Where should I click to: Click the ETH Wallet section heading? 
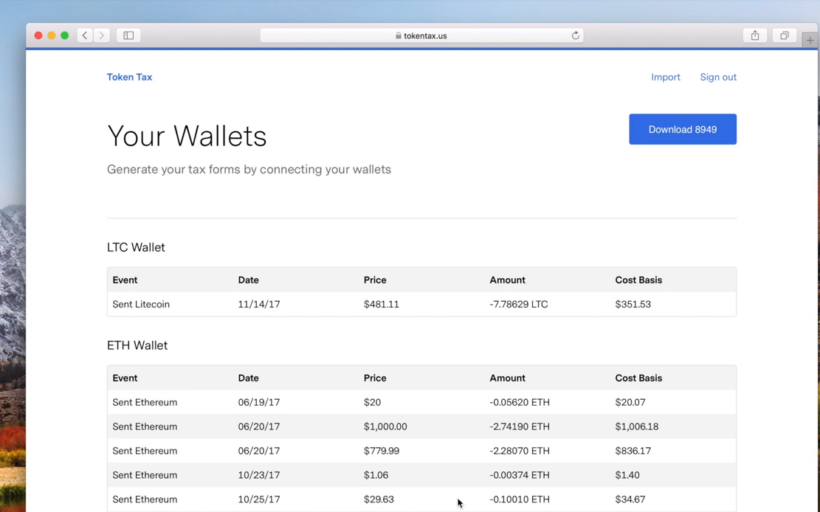tap(137, 345)
